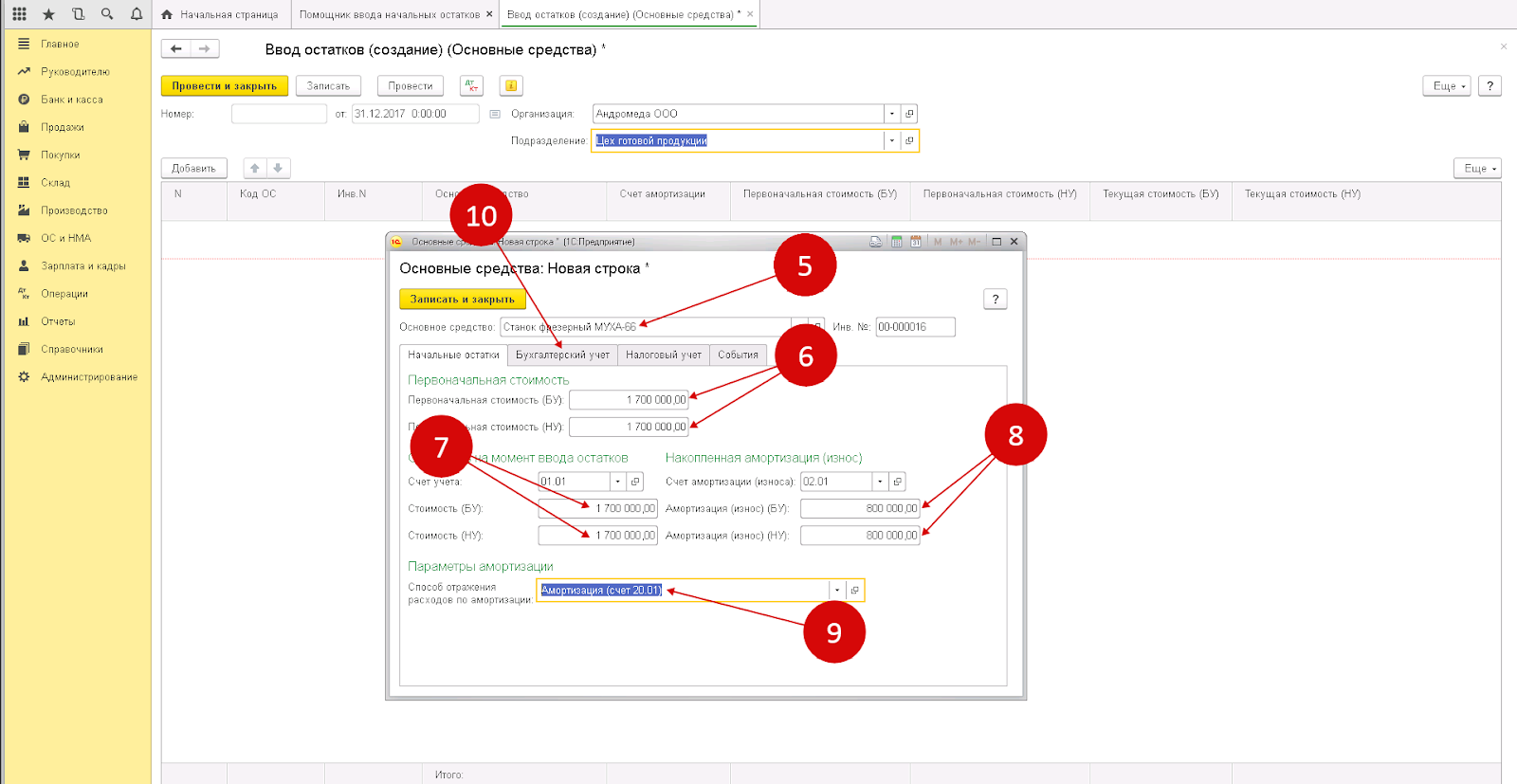Open the ОС и НМА section

66,238
